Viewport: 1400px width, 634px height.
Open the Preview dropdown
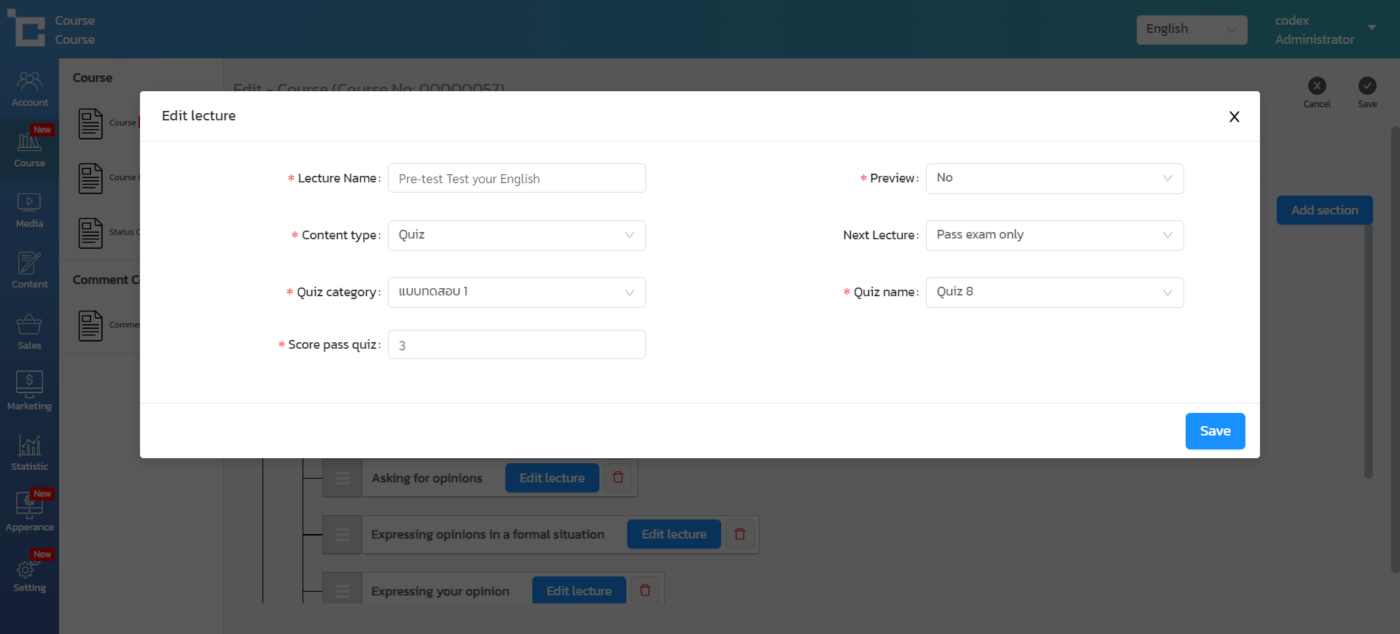tap(1054, 178)
